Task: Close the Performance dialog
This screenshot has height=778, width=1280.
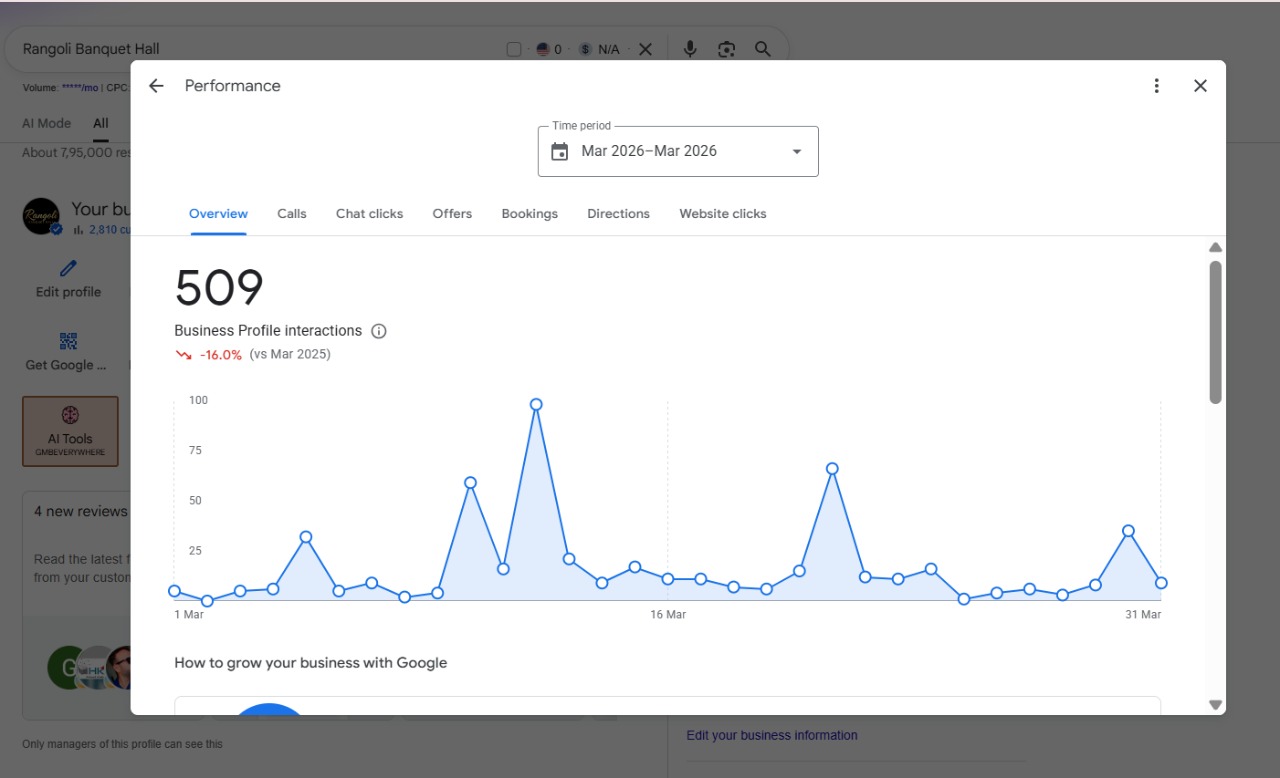Action: pos(1200,86)
